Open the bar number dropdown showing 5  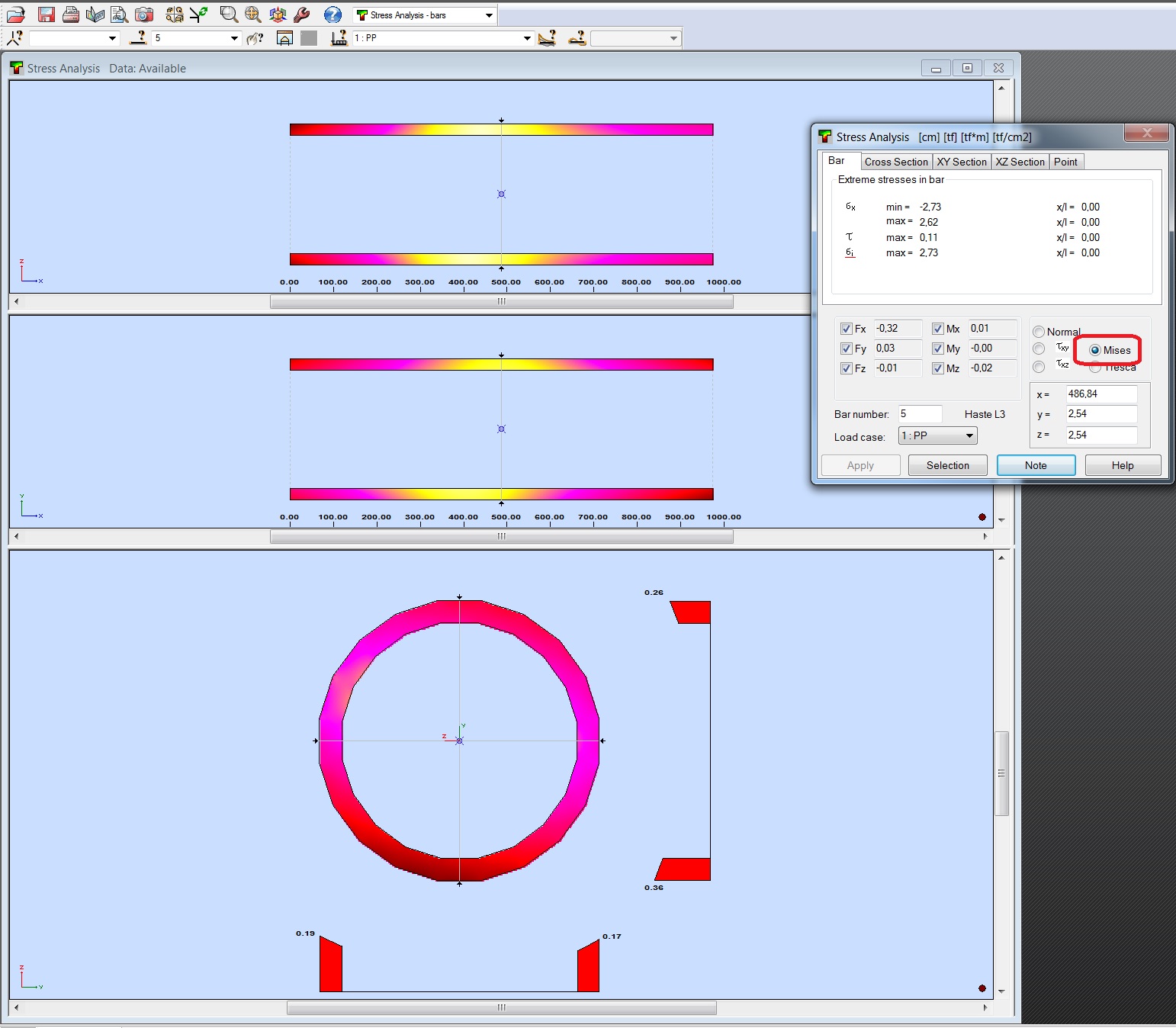point(232,37)
